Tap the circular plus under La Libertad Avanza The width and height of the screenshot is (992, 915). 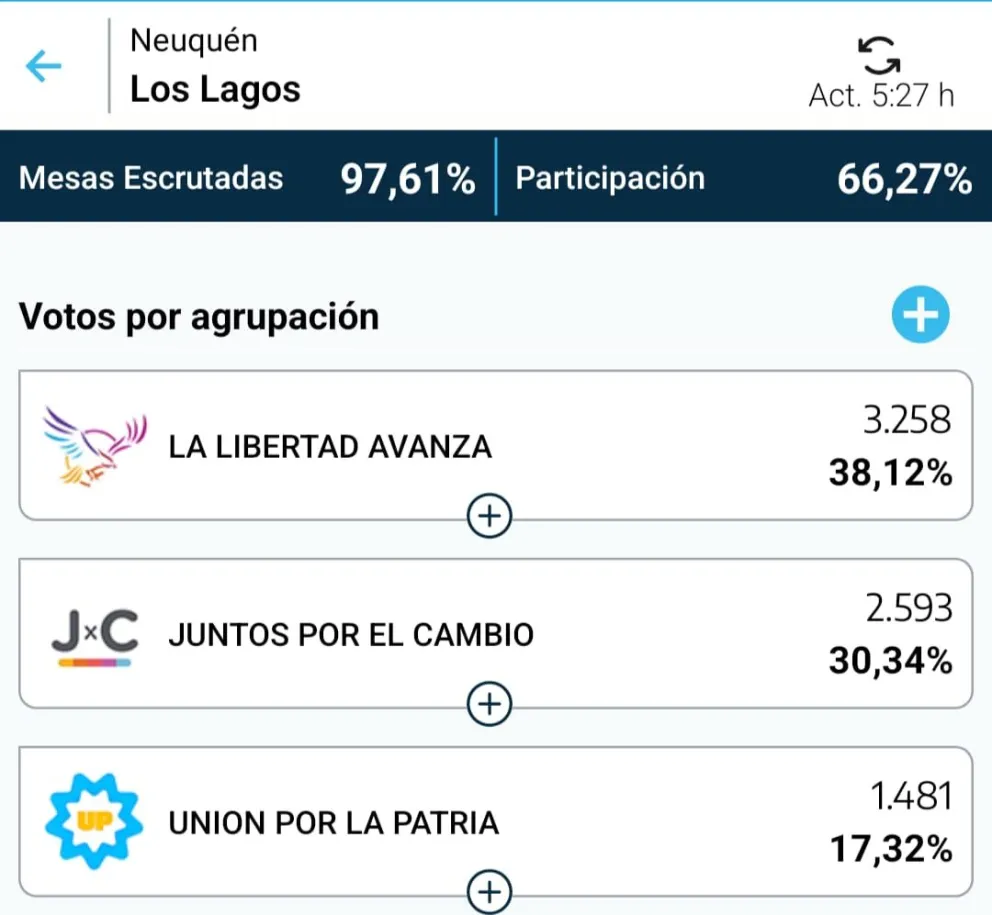pos(489,516)
